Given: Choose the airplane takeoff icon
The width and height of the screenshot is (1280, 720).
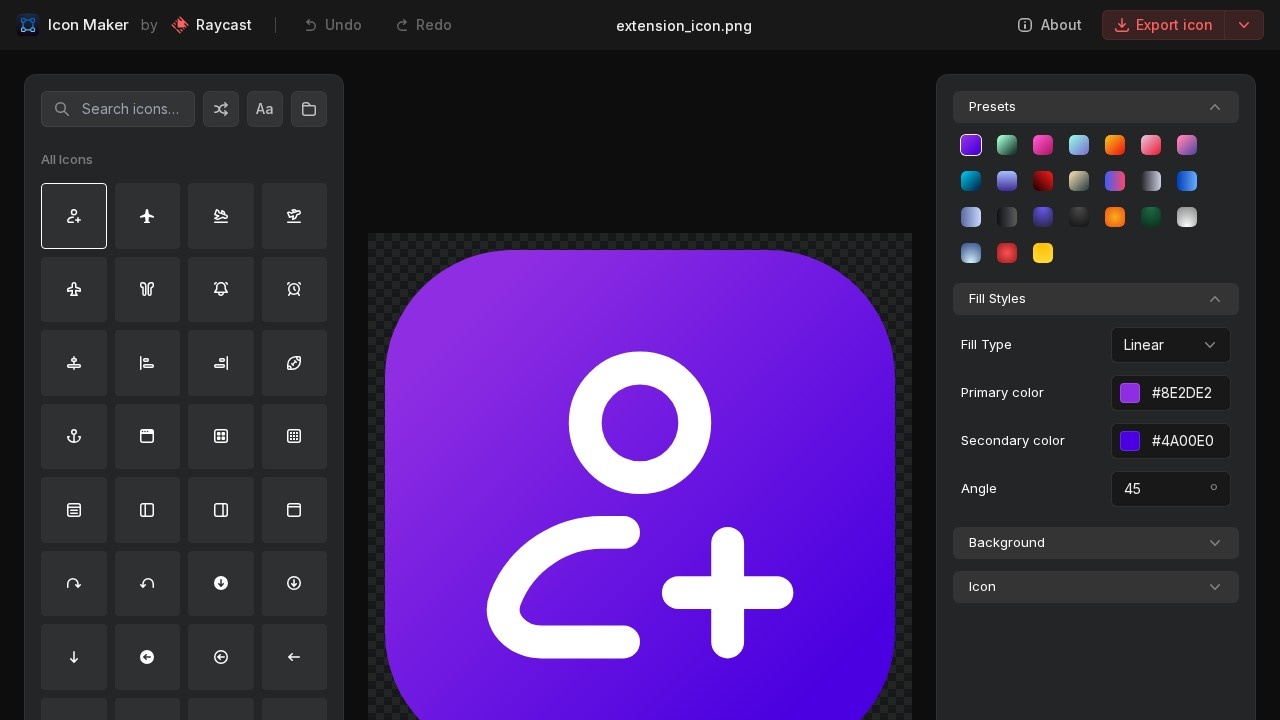Looking at the screenshot, I should coord(294,216).
